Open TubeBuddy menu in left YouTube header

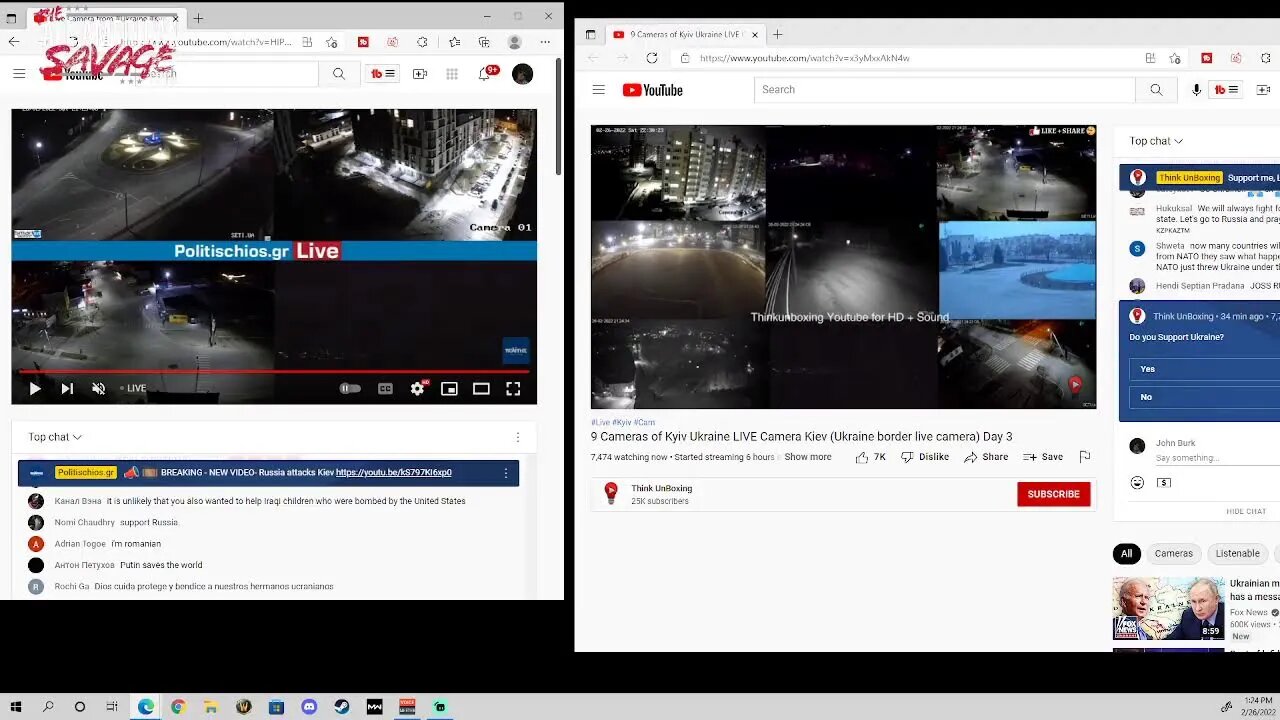click(383, 74)
